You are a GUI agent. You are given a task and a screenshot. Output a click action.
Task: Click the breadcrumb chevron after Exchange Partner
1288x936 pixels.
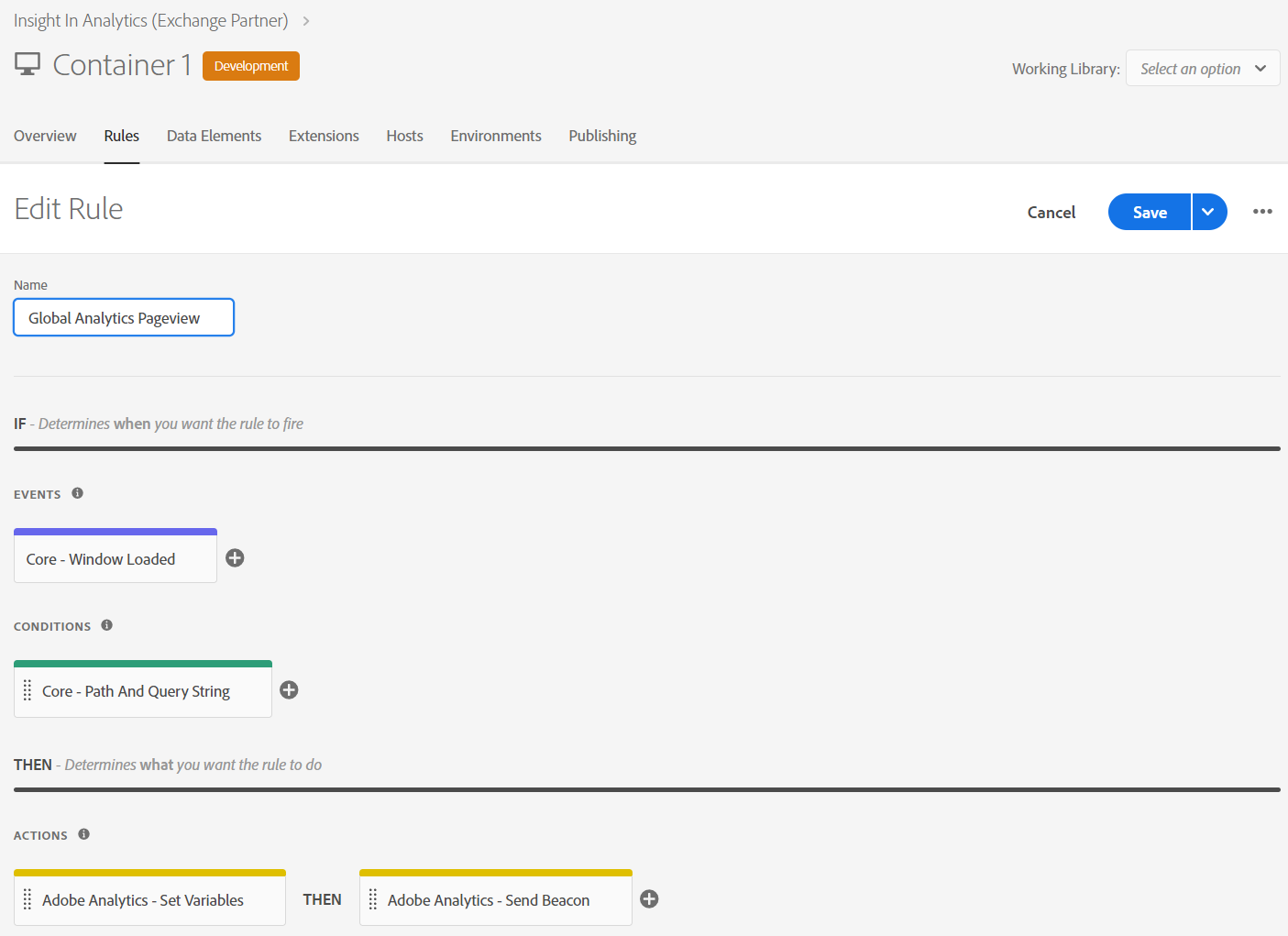click(306, 21)
